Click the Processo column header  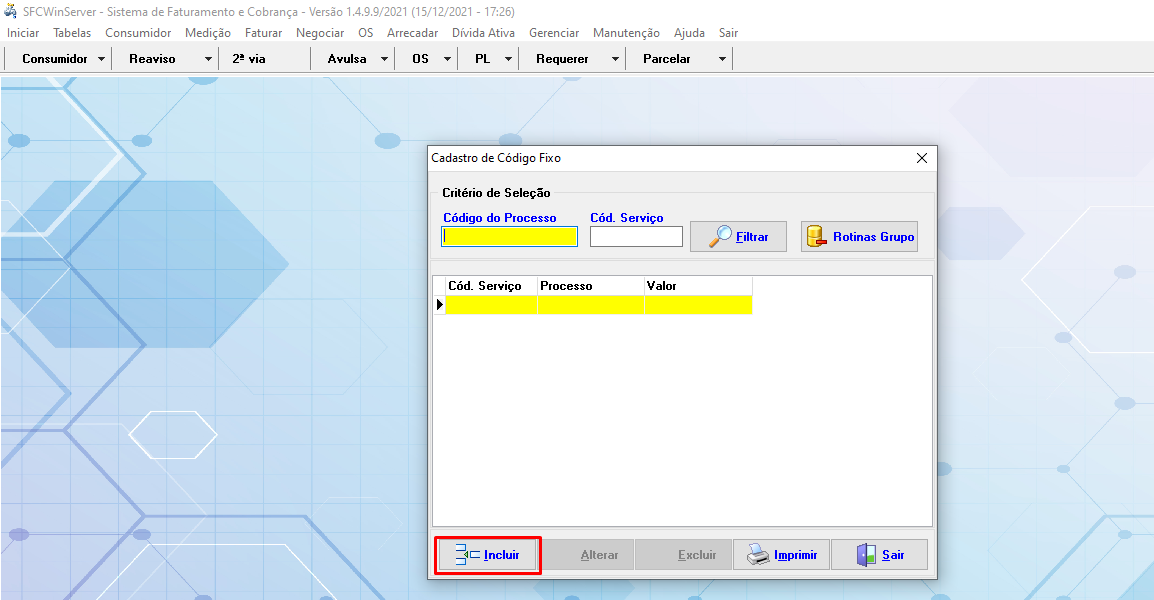590,286
